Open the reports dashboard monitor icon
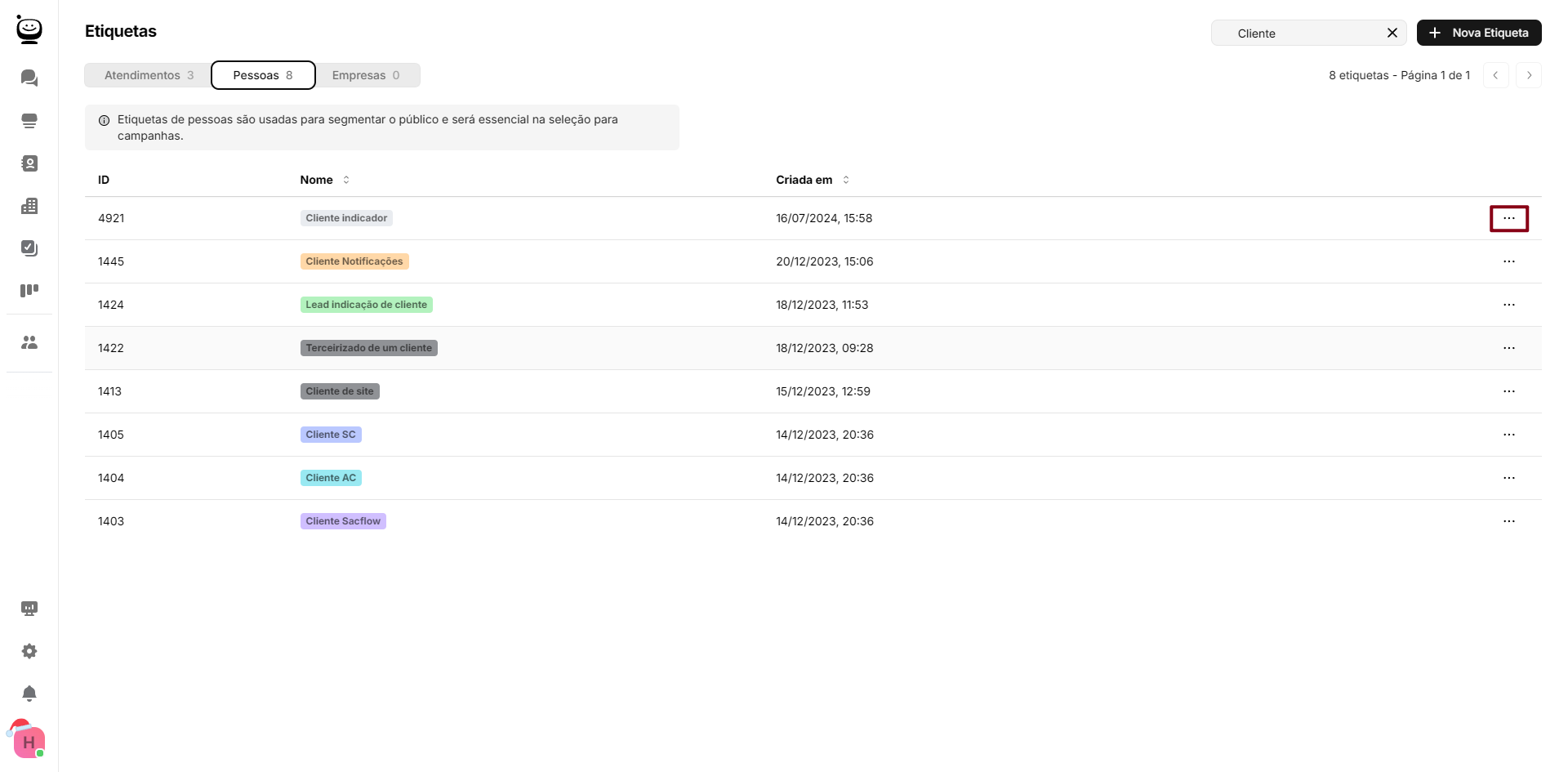This screenshot has width=1568, height=772. (x=29, y=609)
